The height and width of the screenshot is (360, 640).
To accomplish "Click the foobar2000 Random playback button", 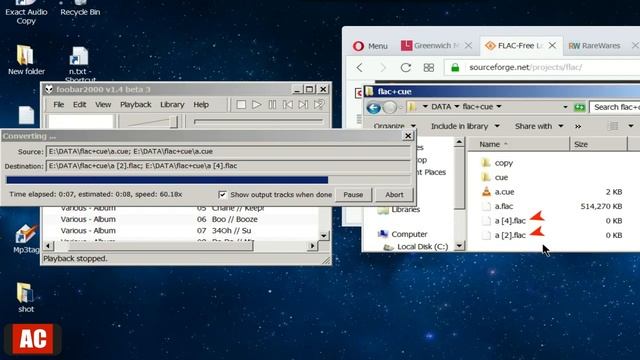I will tap(319, 105).
